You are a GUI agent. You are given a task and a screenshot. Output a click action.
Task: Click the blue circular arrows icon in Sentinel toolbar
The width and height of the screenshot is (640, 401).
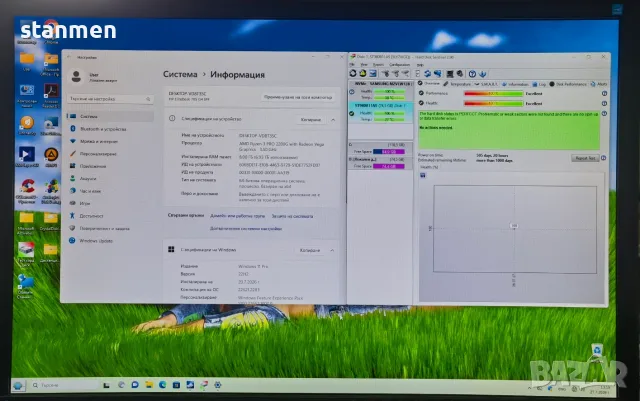coord(427,74)
